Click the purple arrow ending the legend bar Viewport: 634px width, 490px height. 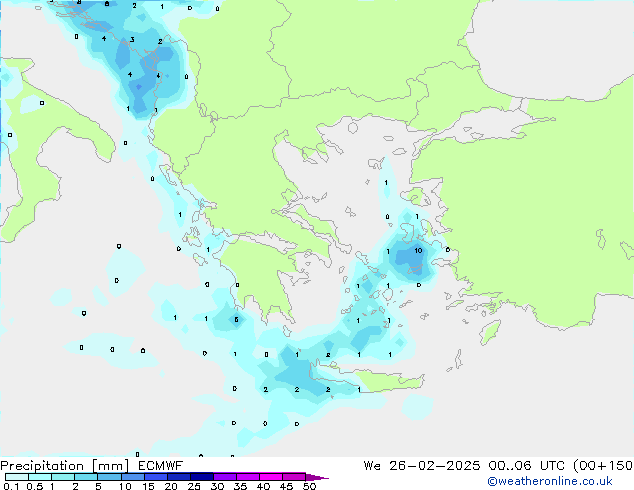coord(317,477)
